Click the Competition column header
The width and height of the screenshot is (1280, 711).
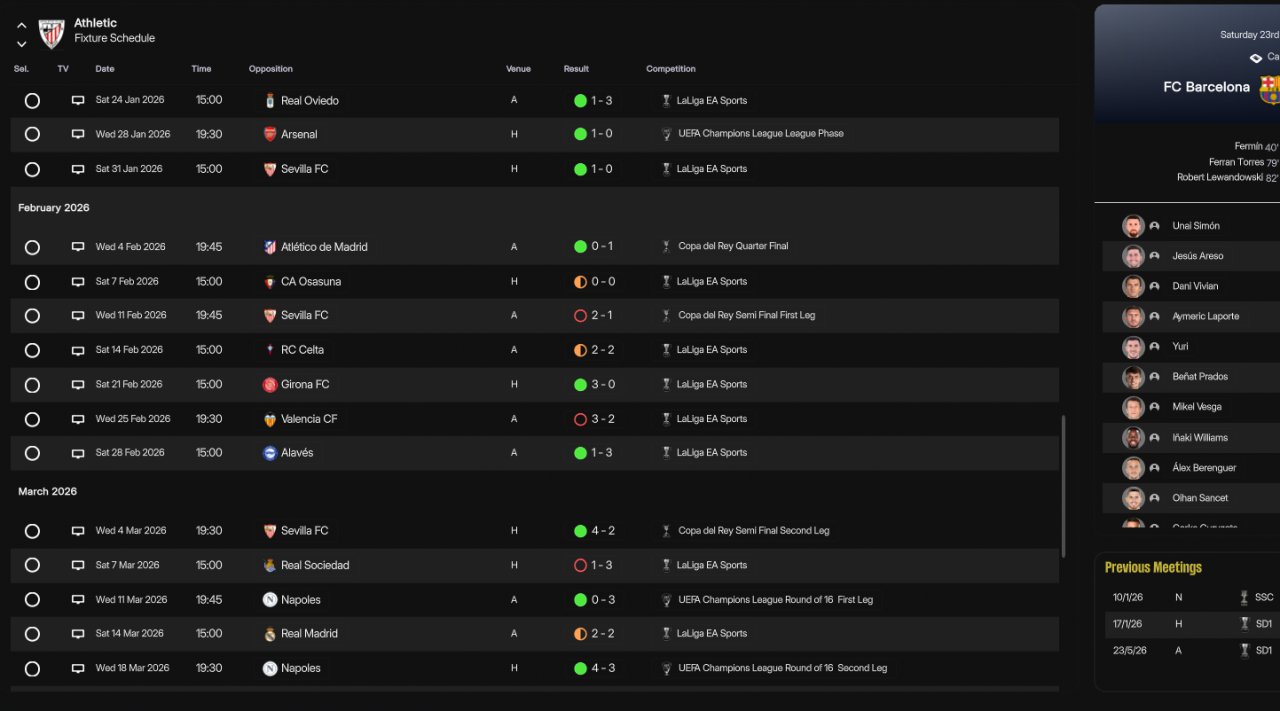[670, 69]
